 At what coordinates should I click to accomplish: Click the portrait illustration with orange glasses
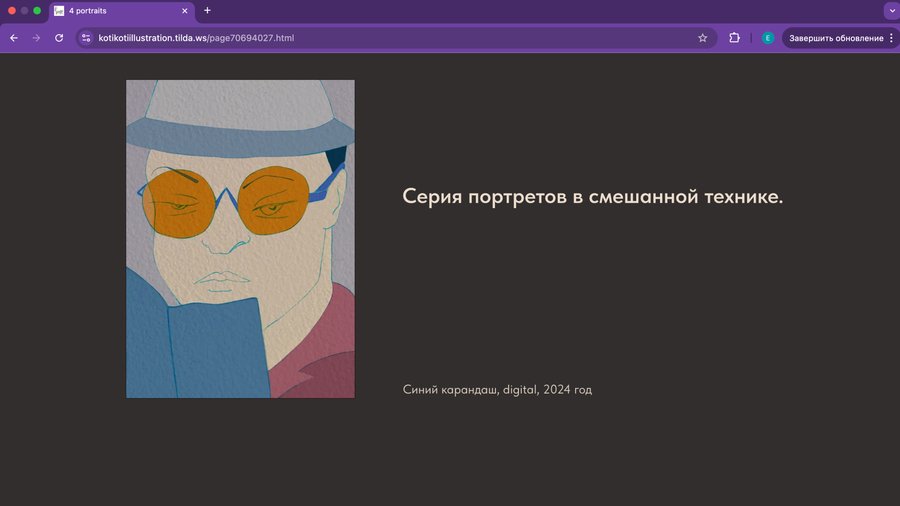(x=240, y=239)
